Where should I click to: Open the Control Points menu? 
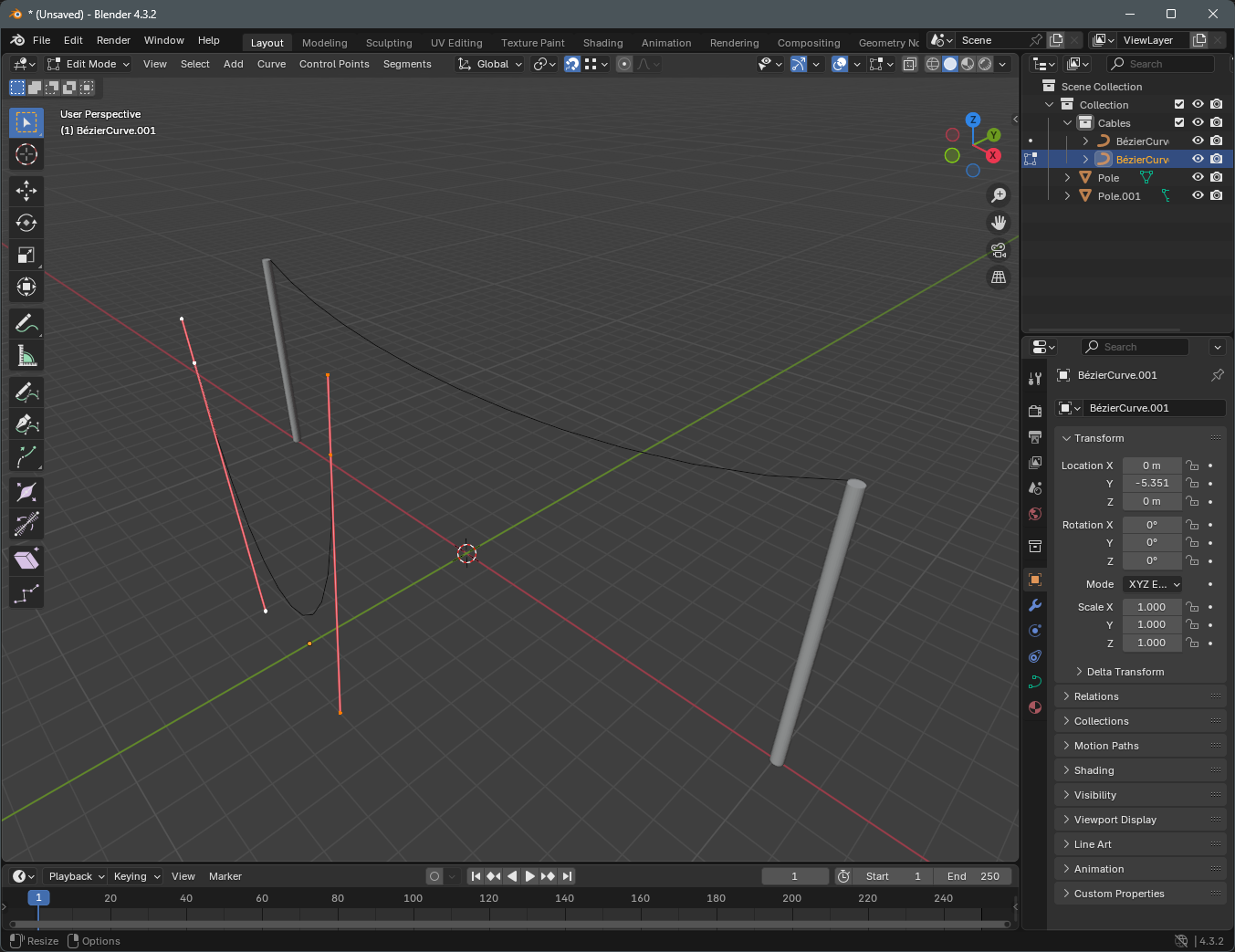pyautogui.click(x=334, y=64)
